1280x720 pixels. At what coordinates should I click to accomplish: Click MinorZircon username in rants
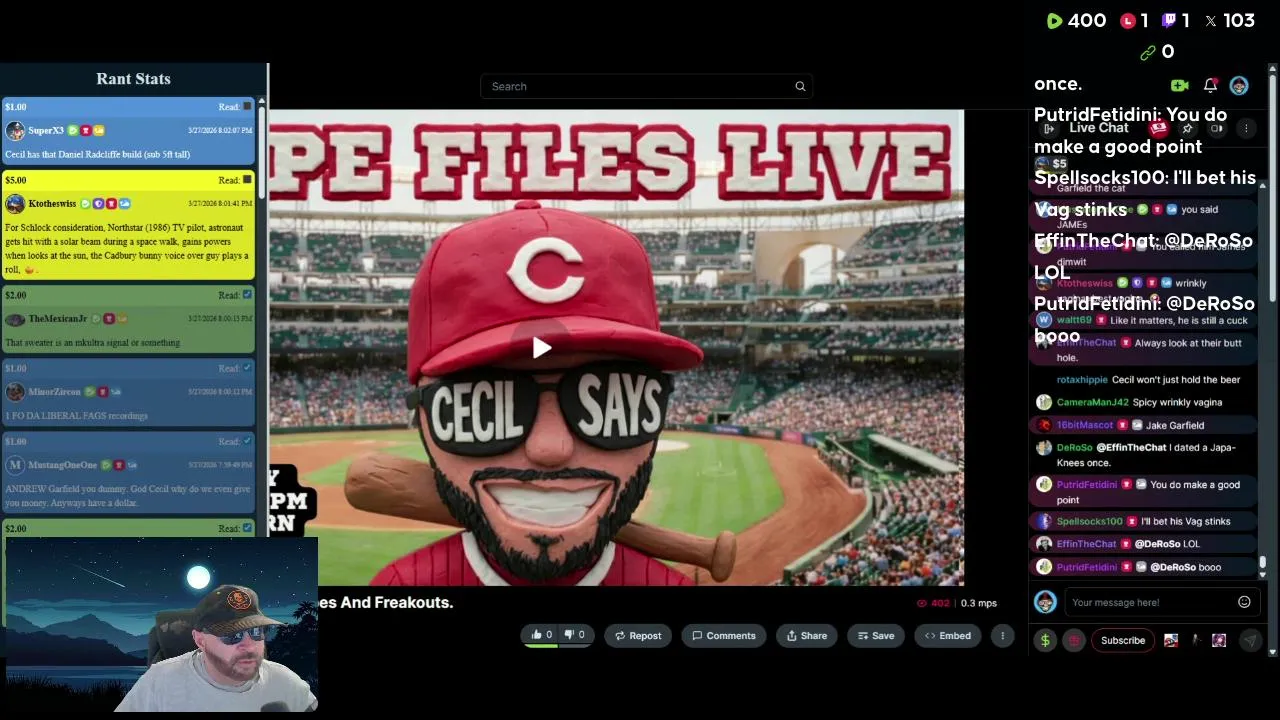pos(55,392)
